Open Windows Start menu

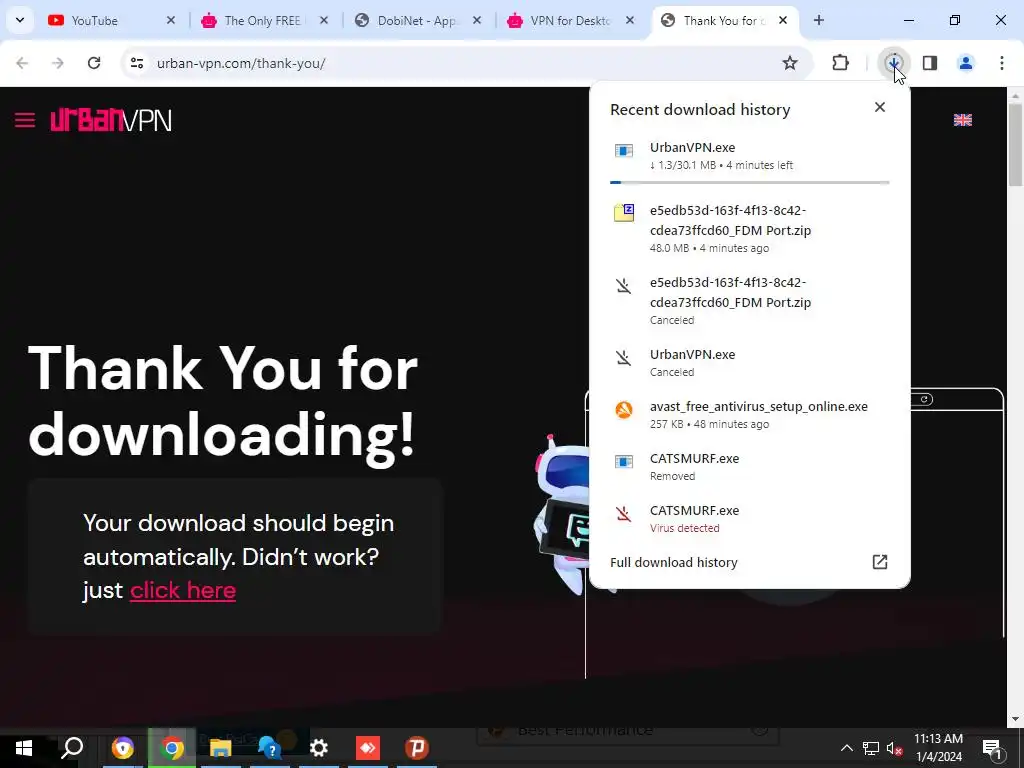tap(24, 748)
